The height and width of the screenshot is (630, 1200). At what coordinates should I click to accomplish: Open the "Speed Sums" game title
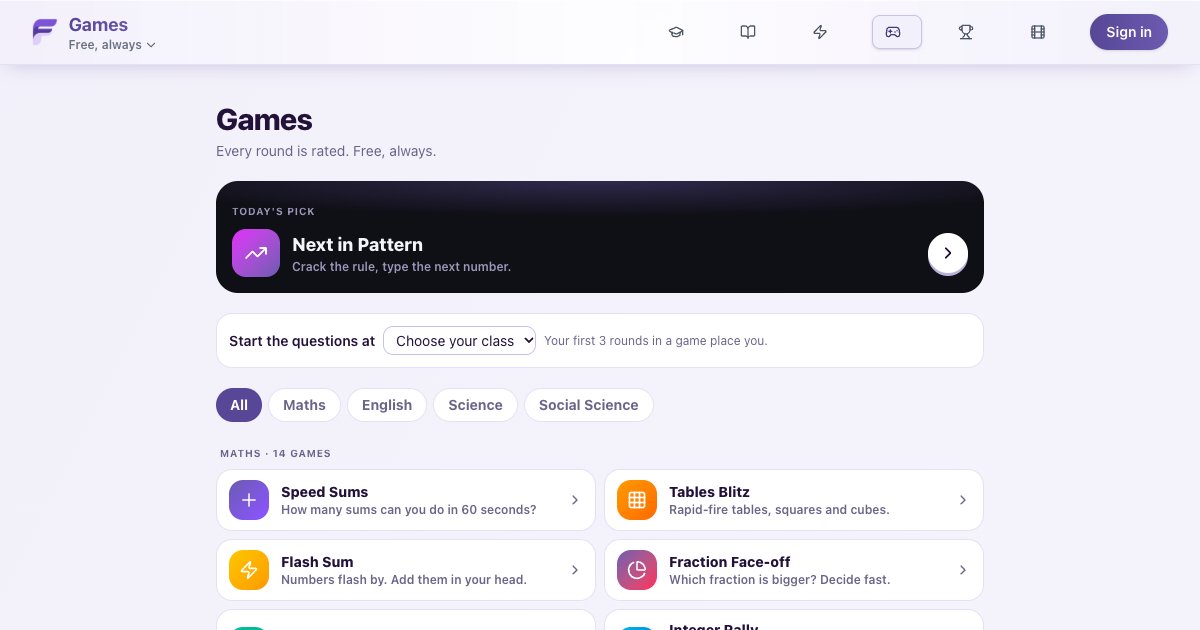pyautogui.click(x=324, y=492)
